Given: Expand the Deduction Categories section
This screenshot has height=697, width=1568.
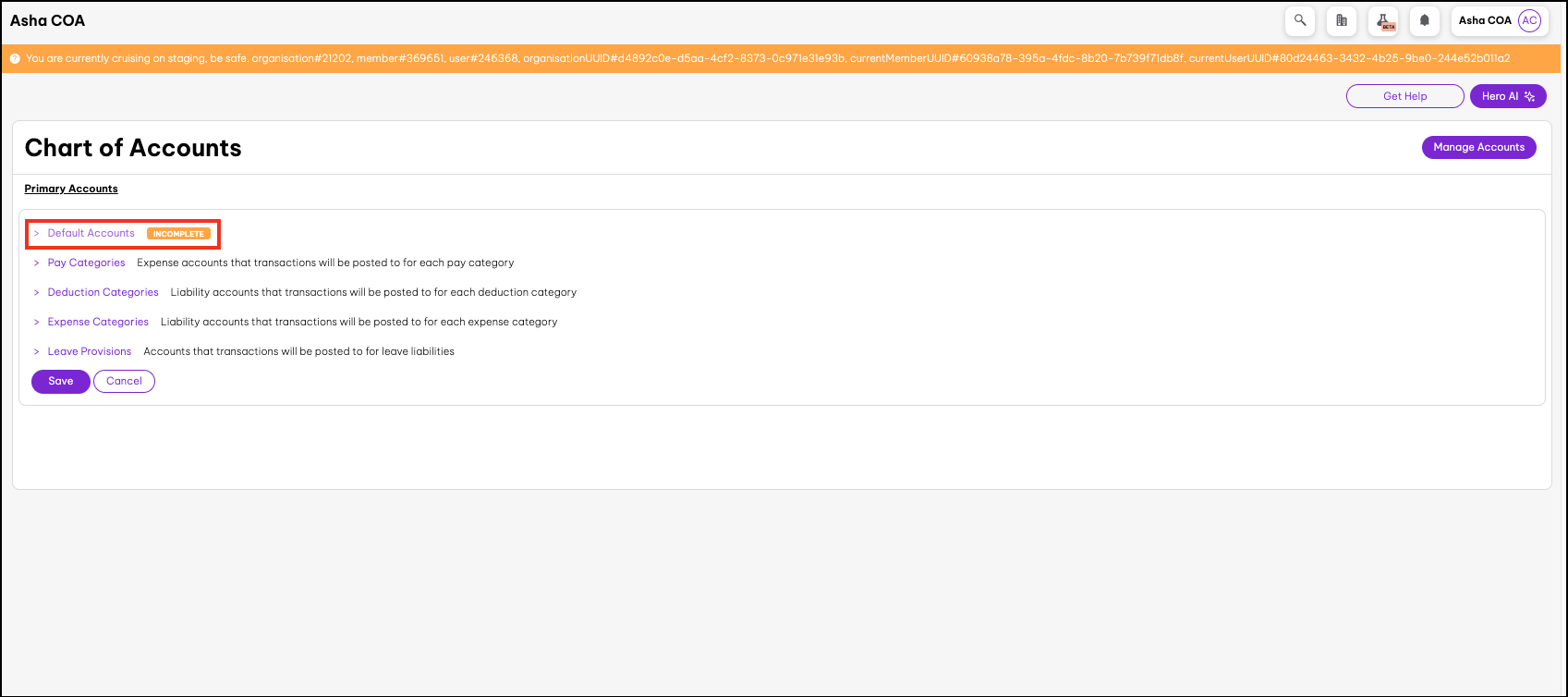Looking at the screenshot, I should pyautogui.click(x=103, y=292).
